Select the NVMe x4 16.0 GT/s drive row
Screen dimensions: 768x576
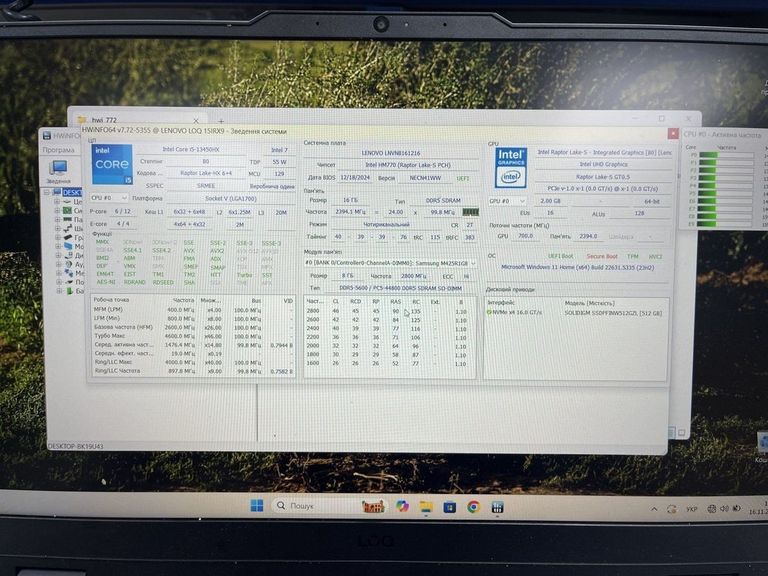[516, 312]
